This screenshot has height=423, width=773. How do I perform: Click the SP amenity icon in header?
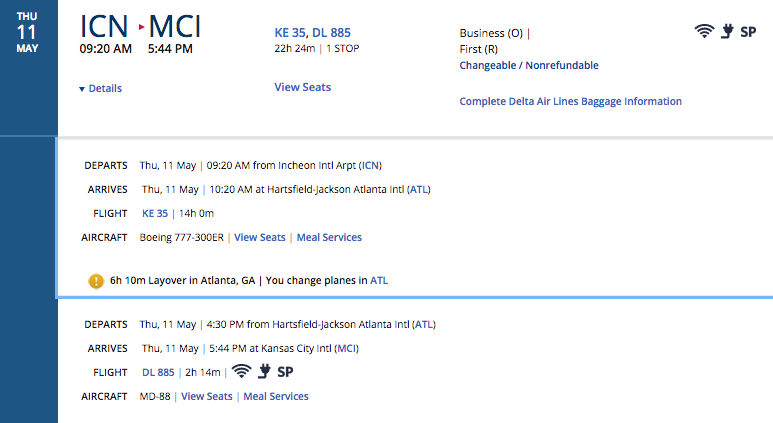(x=748, y=32)
